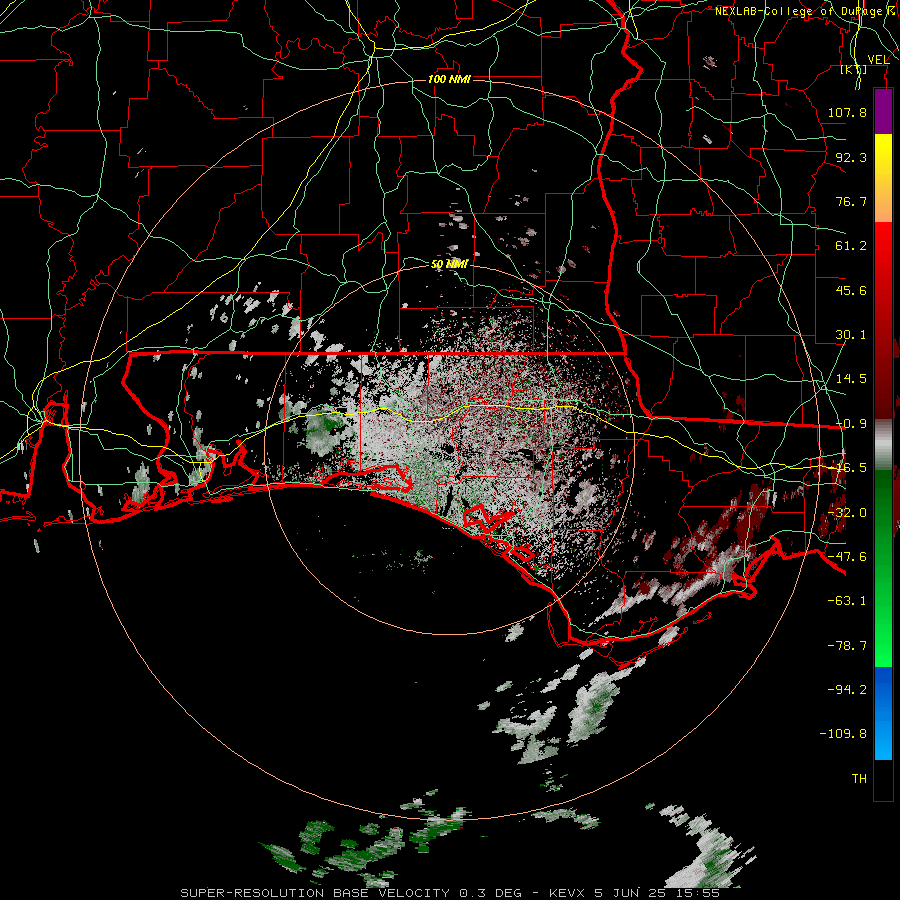
Task: Click the 61.2 scale value
Action: coord(851,246)
